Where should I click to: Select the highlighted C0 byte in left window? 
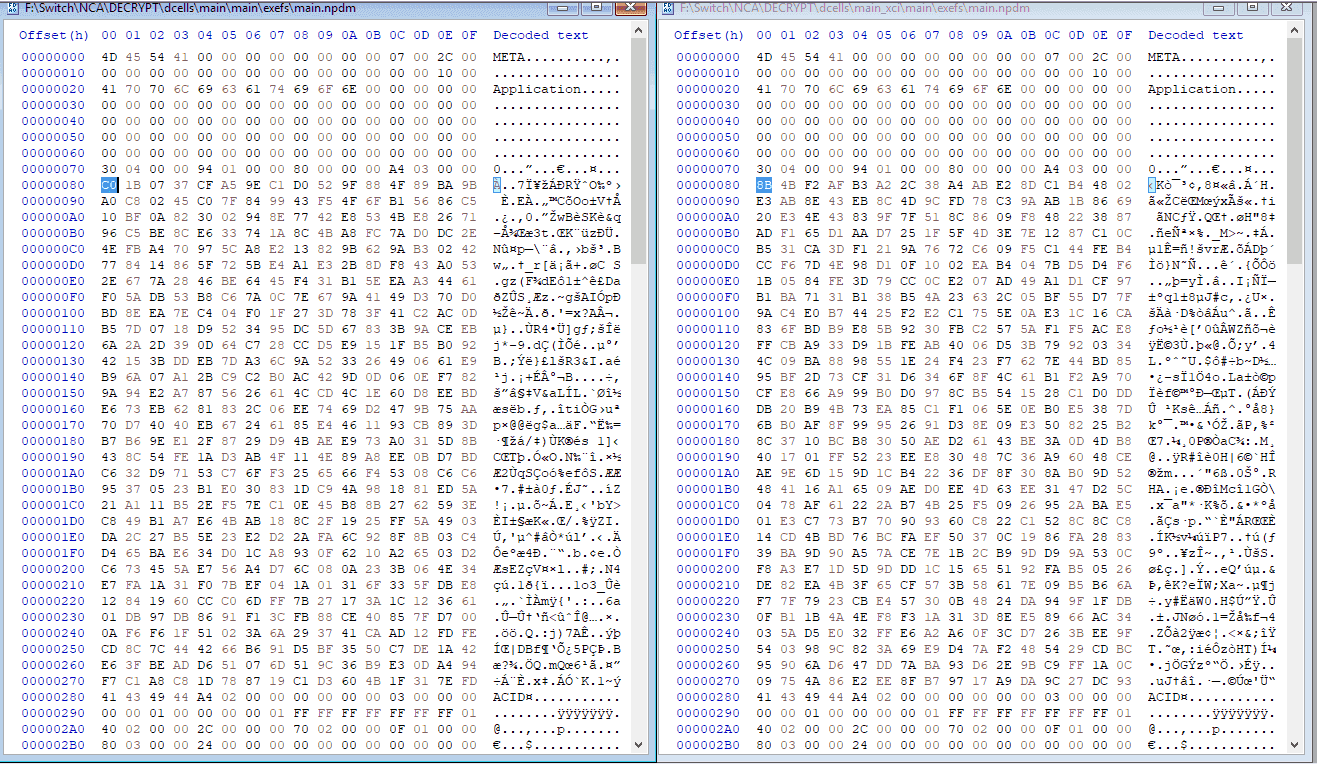pyautogui.click(x=110, y=185)
